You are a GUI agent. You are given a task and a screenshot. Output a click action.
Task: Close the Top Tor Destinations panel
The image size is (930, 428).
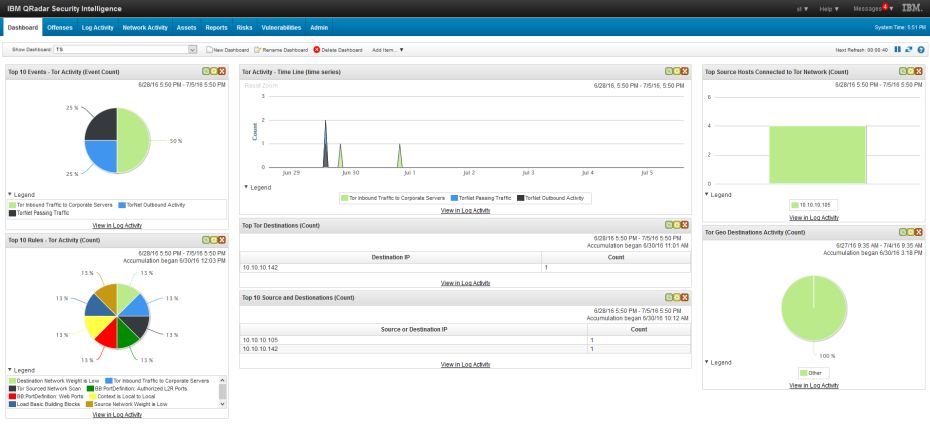pos(688,225)
